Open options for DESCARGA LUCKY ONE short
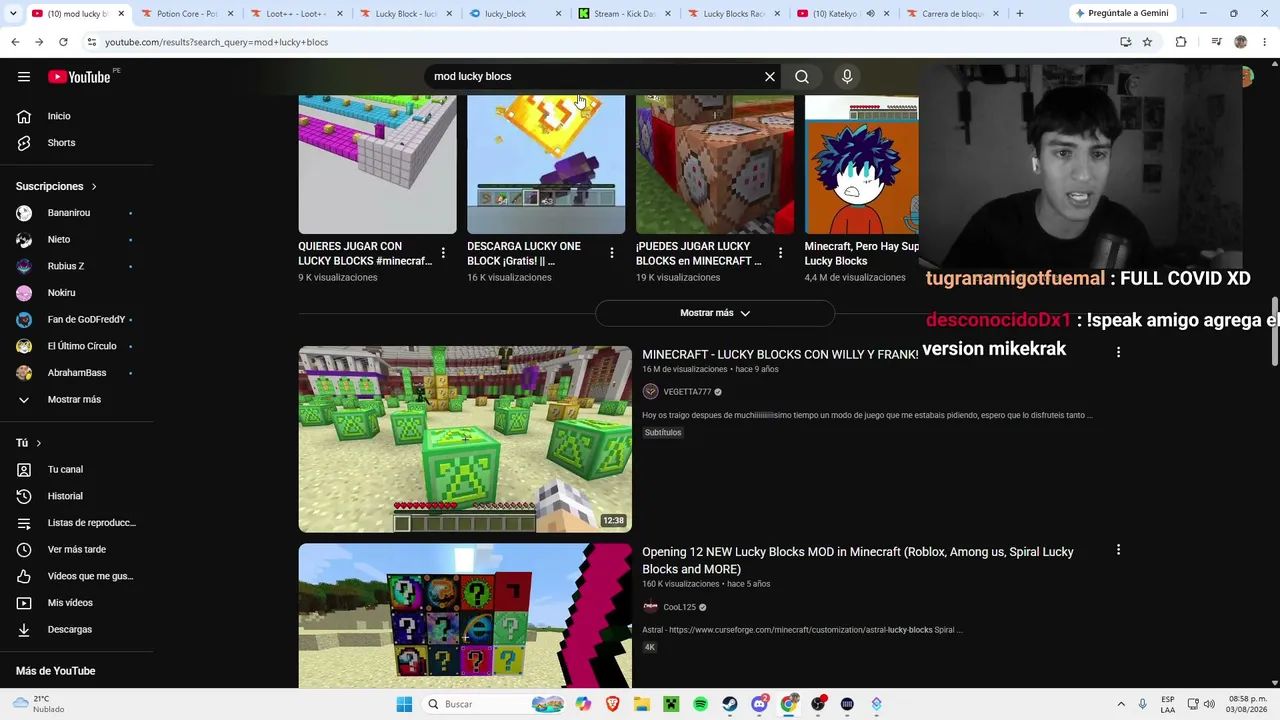Screen dimensions: 1280x720 click(x=612, y=253)
